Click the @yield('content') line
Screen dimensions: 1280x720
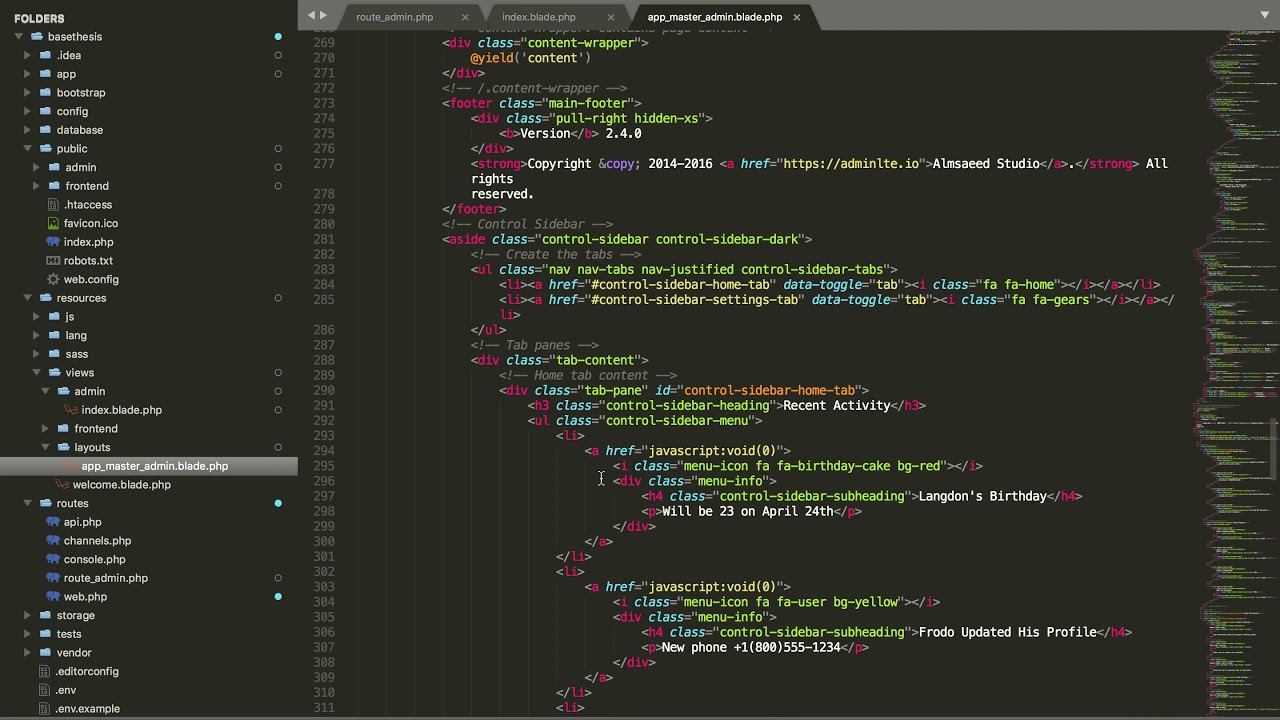coord(530,58)
